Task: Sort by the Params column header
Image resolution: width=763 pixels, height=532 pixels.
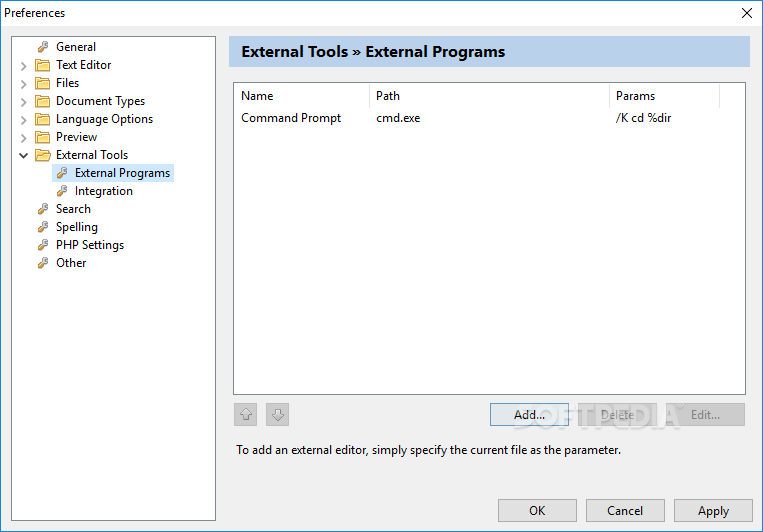Action: tap(665, 96)
